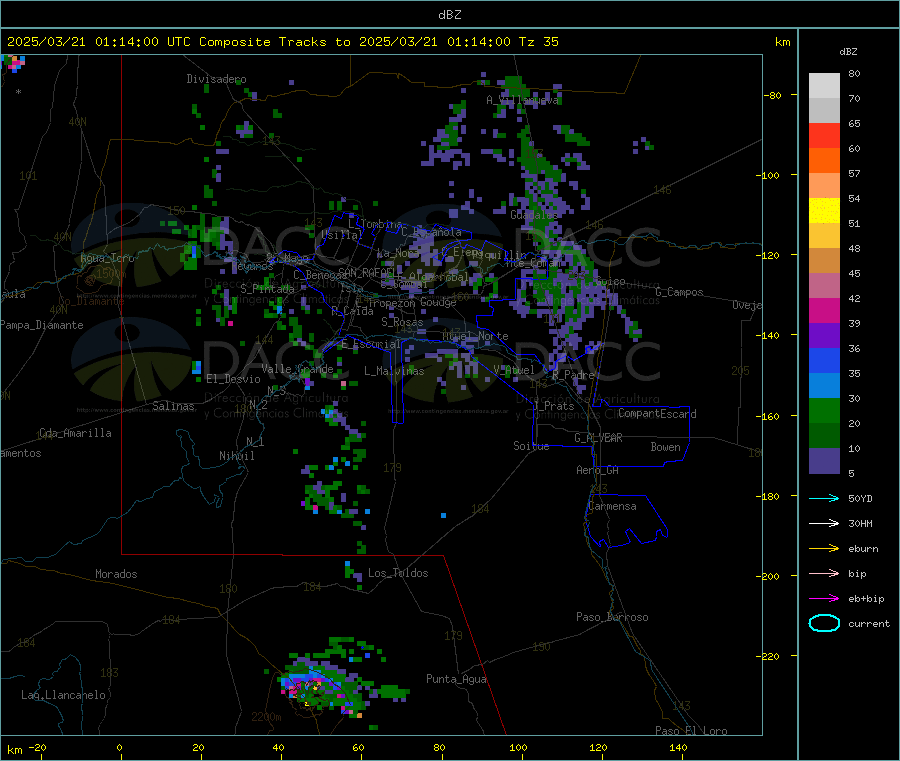Image resolution: width=900 pixels, height=761 pixels.
Task: Click the 'SAN_RAFAEL' map label
Action: pyautogui.click(x=367, y=272)
